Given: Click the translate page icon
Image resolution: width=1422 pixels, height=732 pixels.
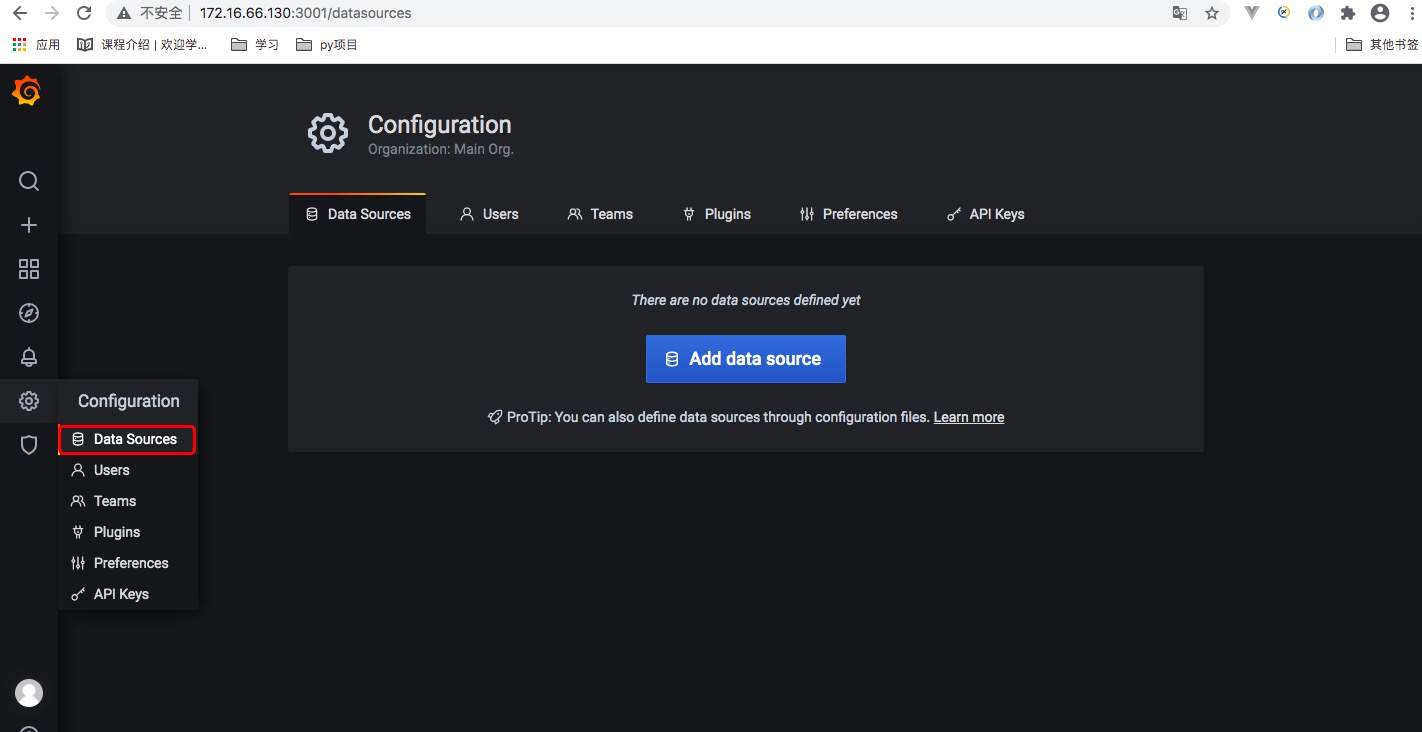Looking at the screenshot, I should (x=1180, y=13).
